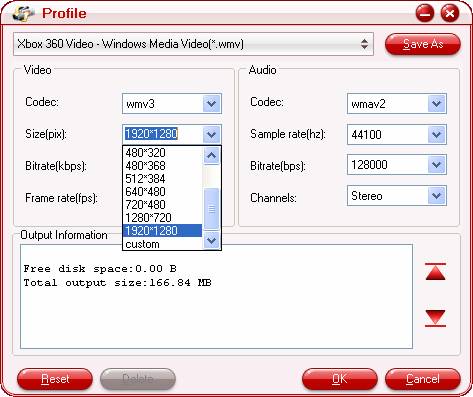Pick 720*480 in the size list

(162, 205)
